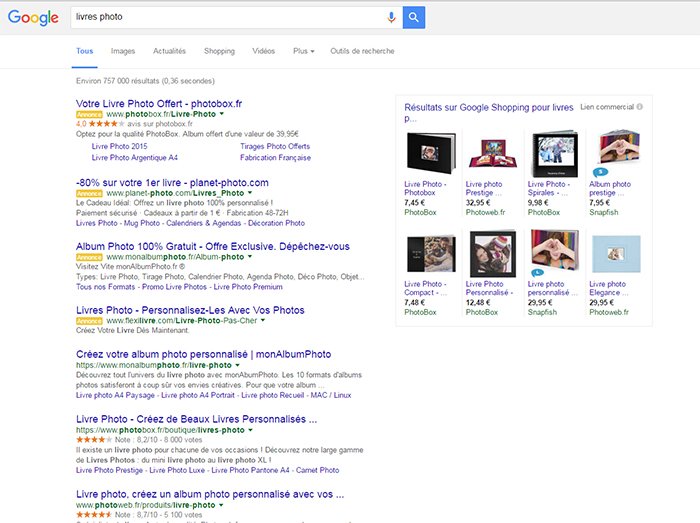Open Album photo prestige product title link
The height and width of the screenshot is (523, 700).
[609, 188]
